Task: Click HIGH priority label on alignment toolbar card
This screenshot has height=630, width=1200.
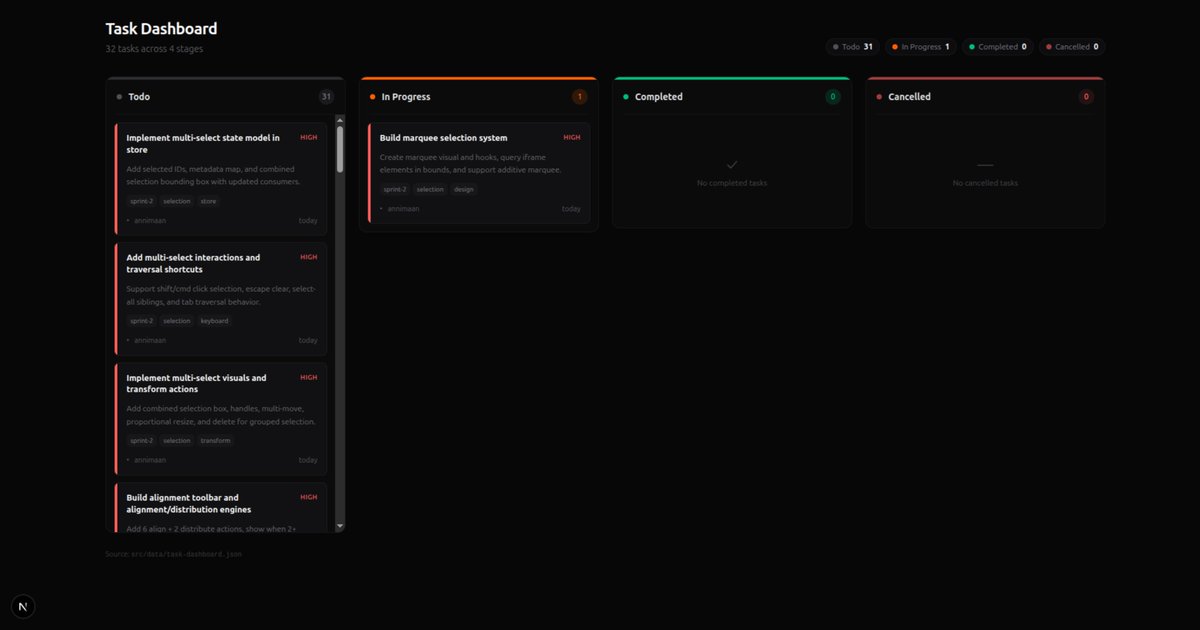Action: click(x=309, y=497)
